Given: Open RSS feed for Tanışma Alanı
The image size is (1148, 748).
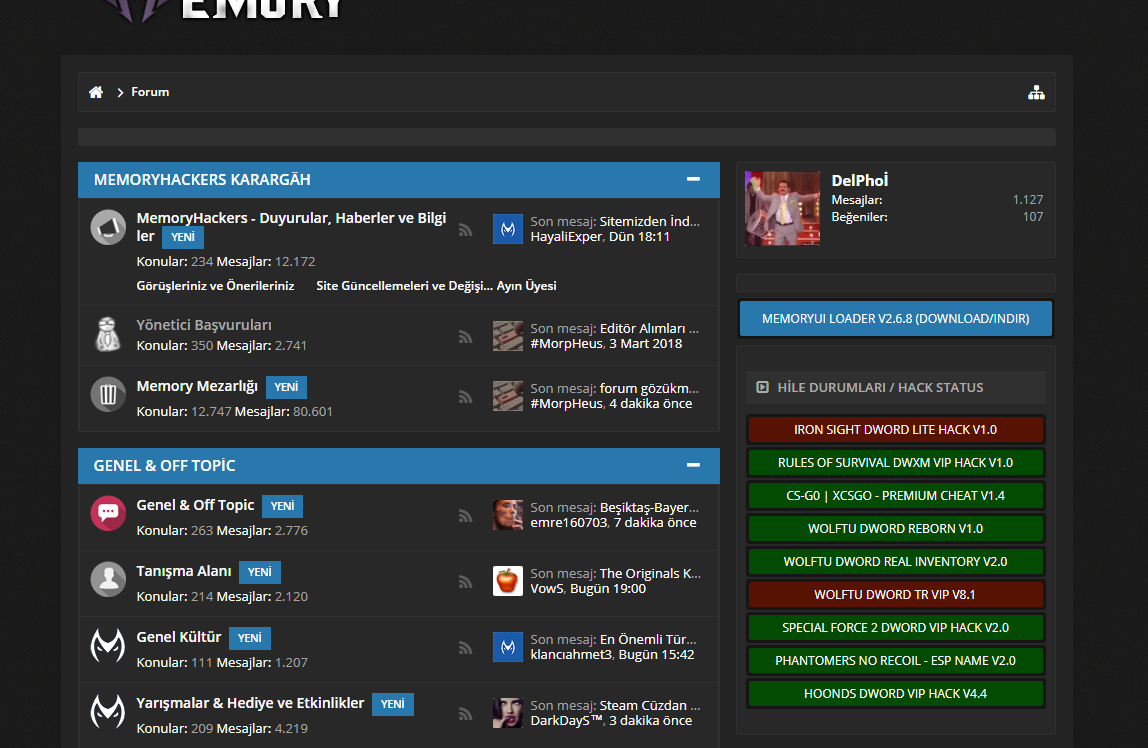Looking at the screenshot, I should click(x=465, y=582).
